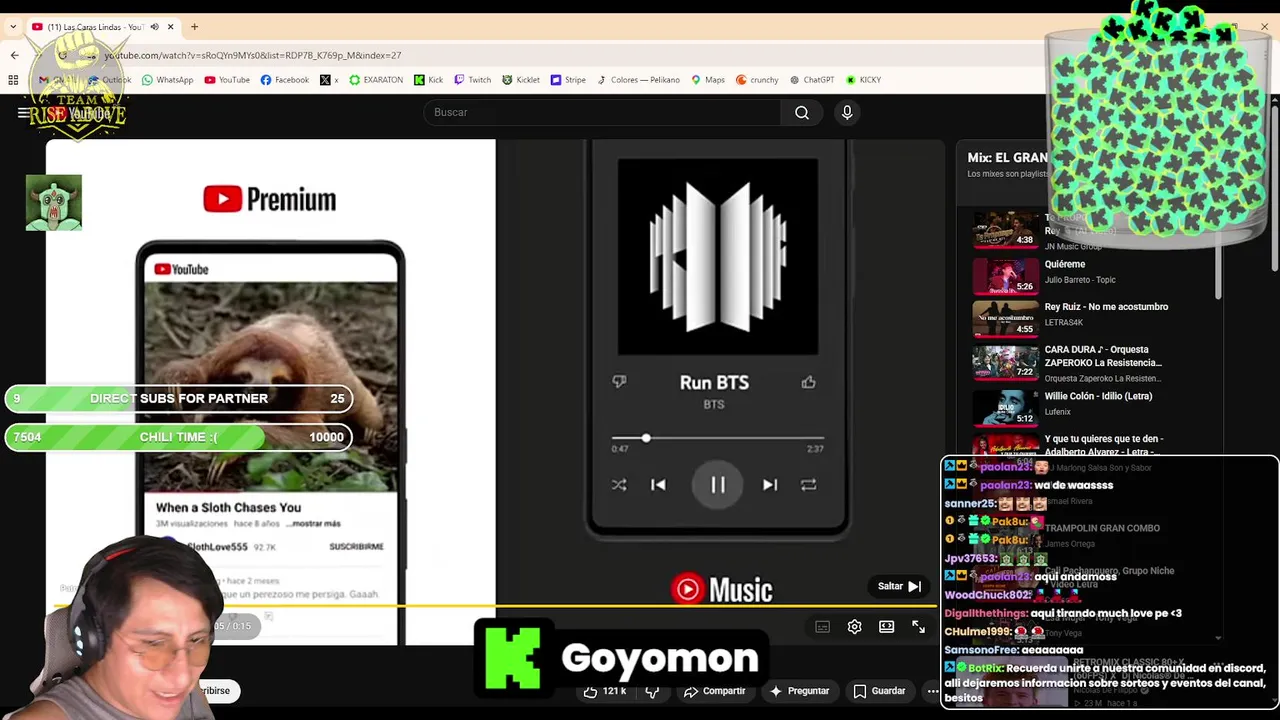Open the Stripe bookmark

[568, 80]
